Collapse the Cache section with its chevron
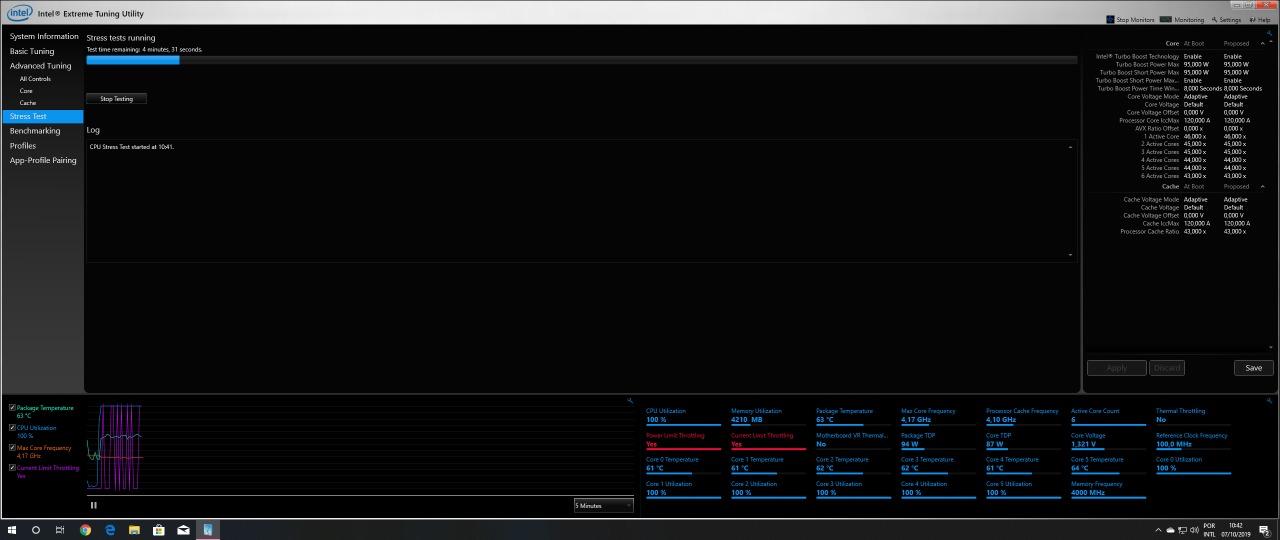This screenshot has height=540, width=1280. 1262,186
